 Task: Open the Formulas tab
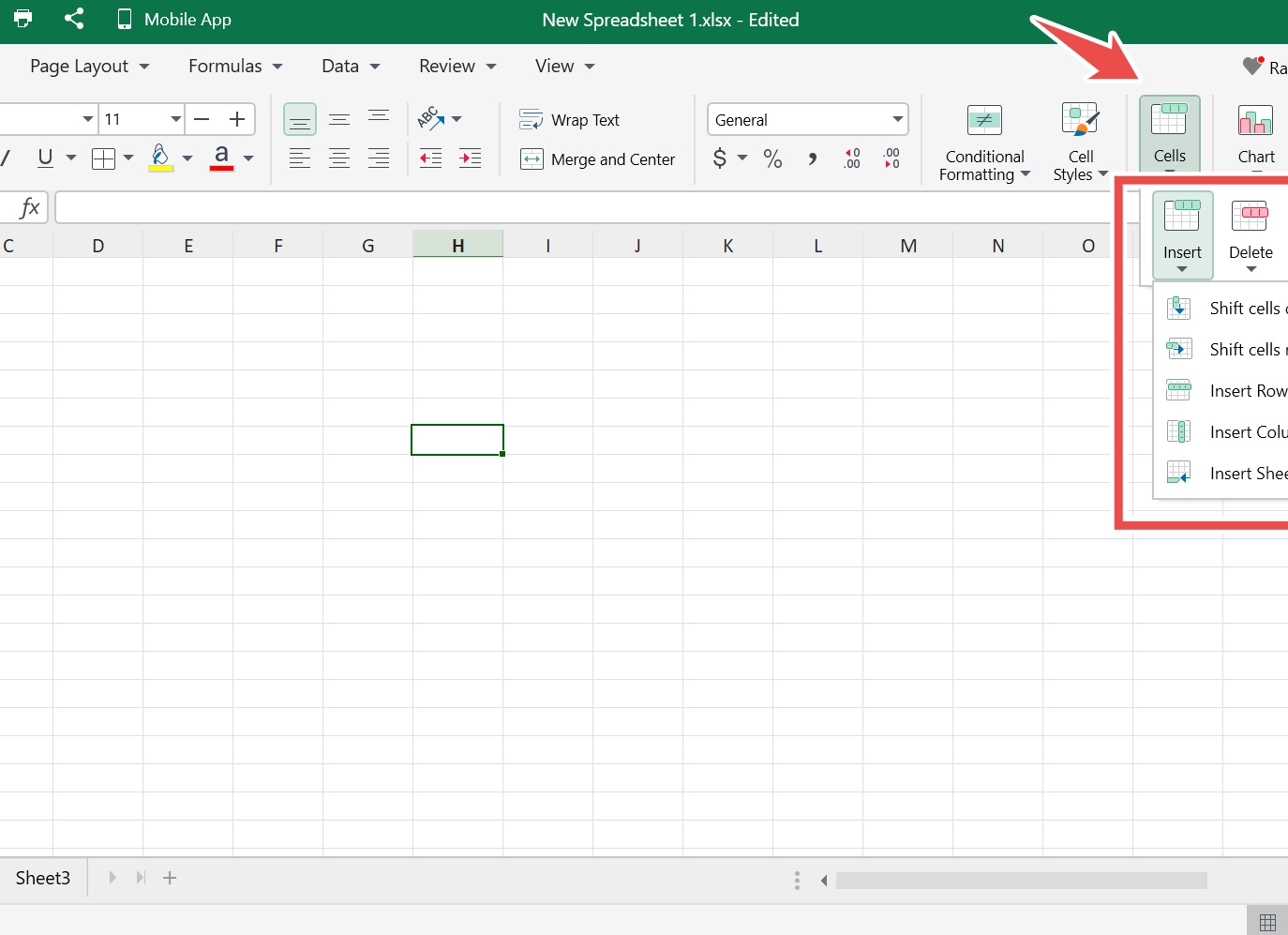pos(235,67)
